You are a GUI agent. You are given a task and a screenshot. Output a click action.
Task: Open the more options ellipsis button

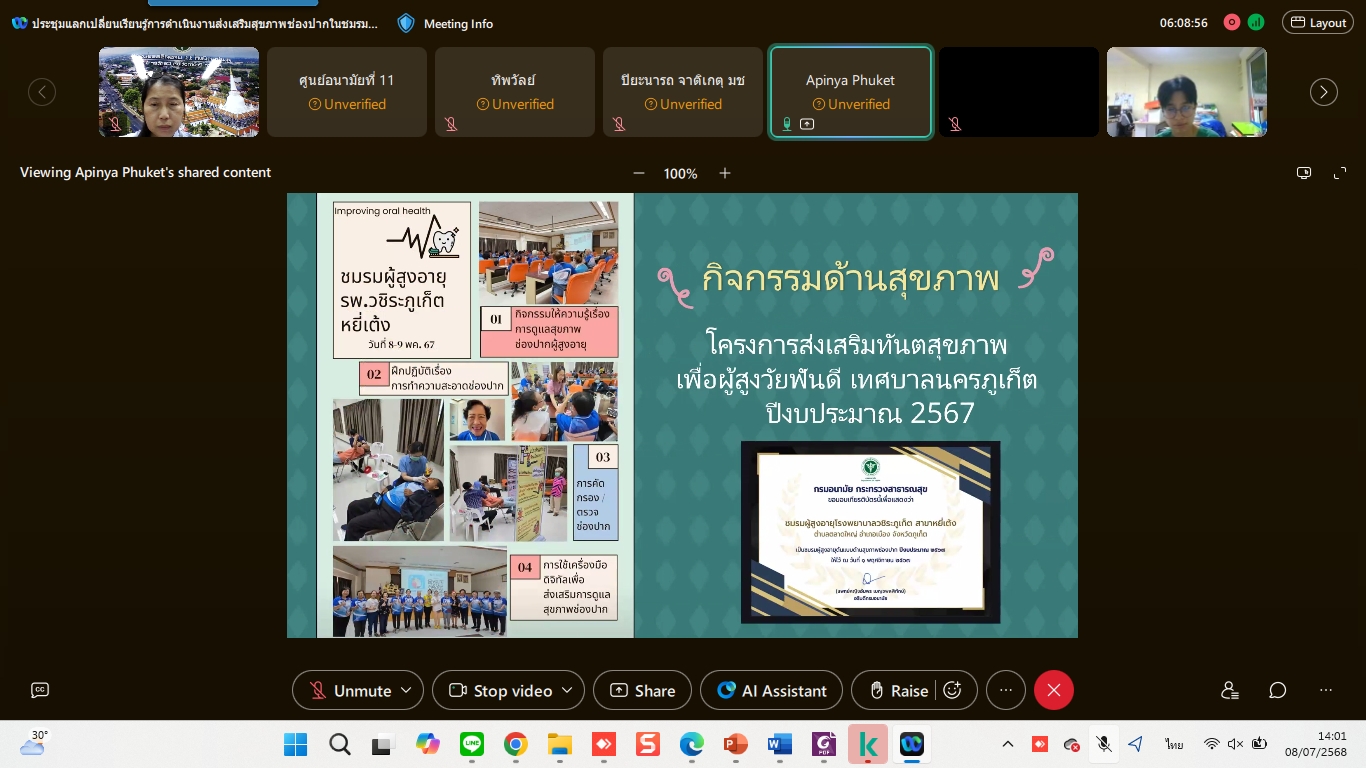click(x=1005, y=690)
